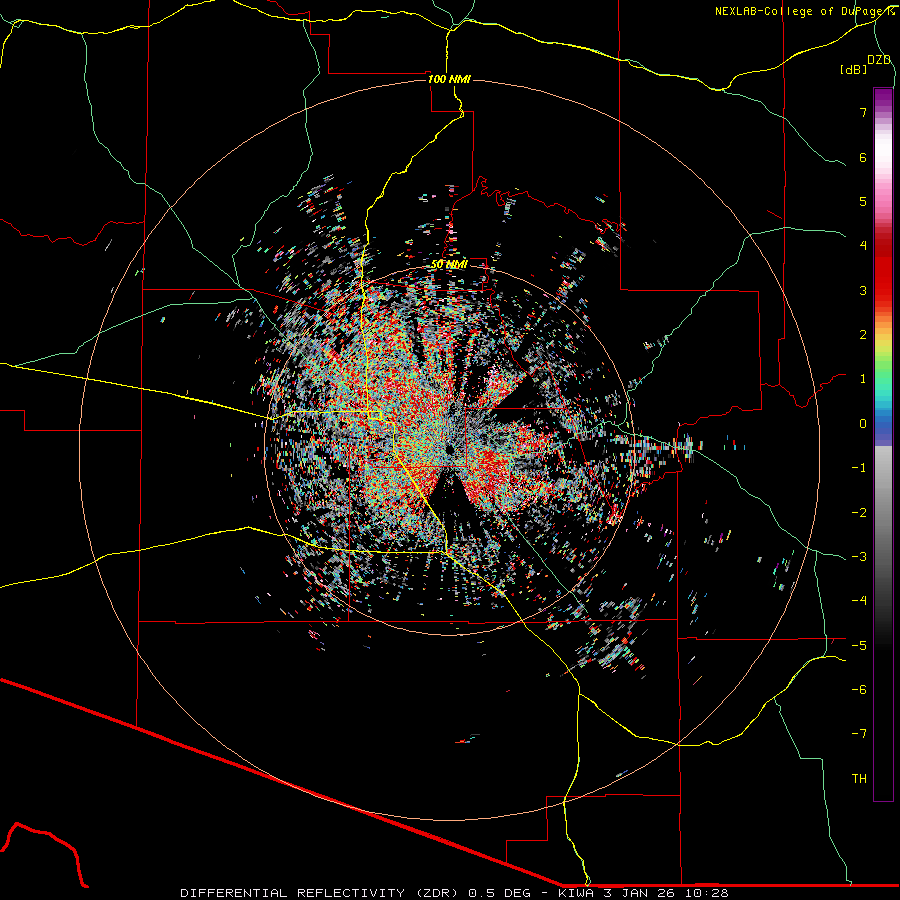Click the ZDR color bar legend

click(x=883, y=445)
